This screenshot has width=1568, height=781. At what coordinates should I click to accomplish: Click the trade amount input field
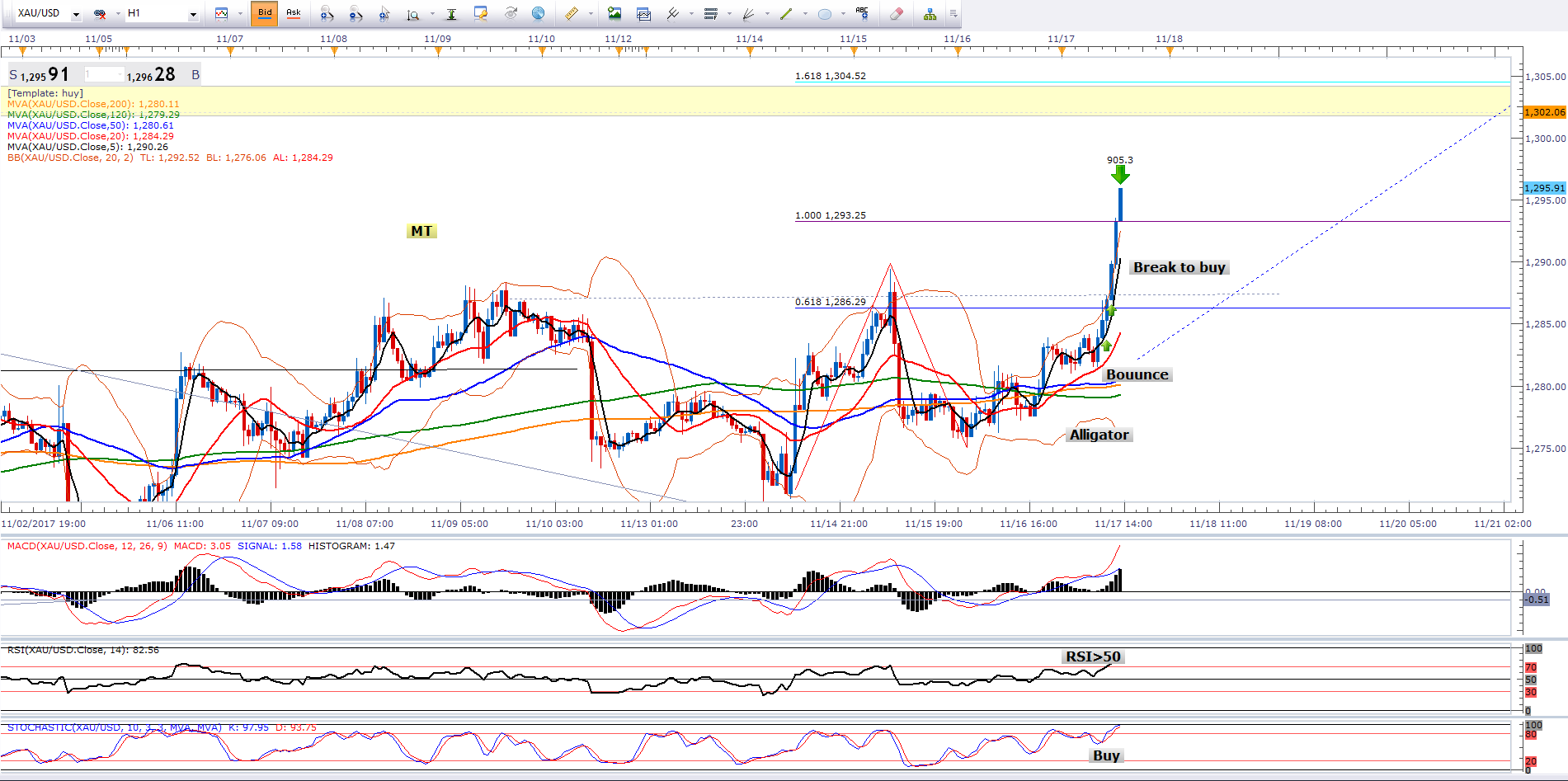[104, 75]
